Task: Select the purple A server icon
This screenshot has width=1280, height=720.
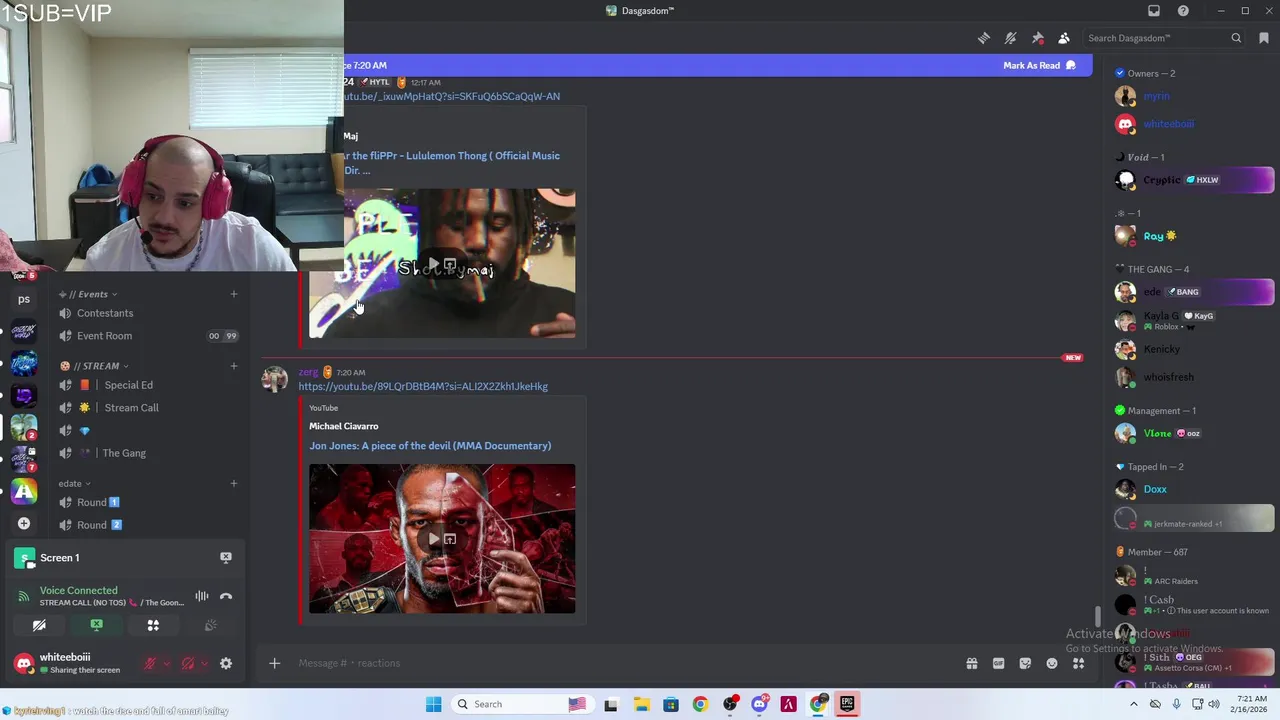Action: (24, 491)
